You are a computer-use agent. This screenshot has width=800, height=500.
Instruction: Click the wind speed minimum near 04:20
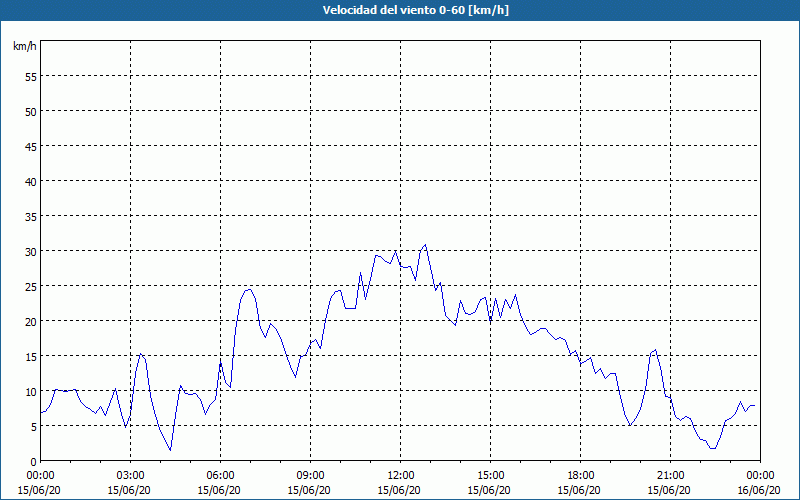pyautogui.click(x=170, y=449)
